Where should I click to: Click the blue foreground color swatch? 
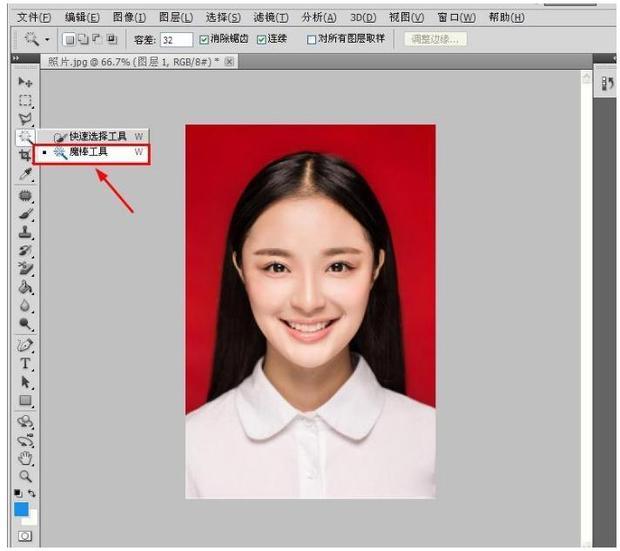(x=22, y=509)
